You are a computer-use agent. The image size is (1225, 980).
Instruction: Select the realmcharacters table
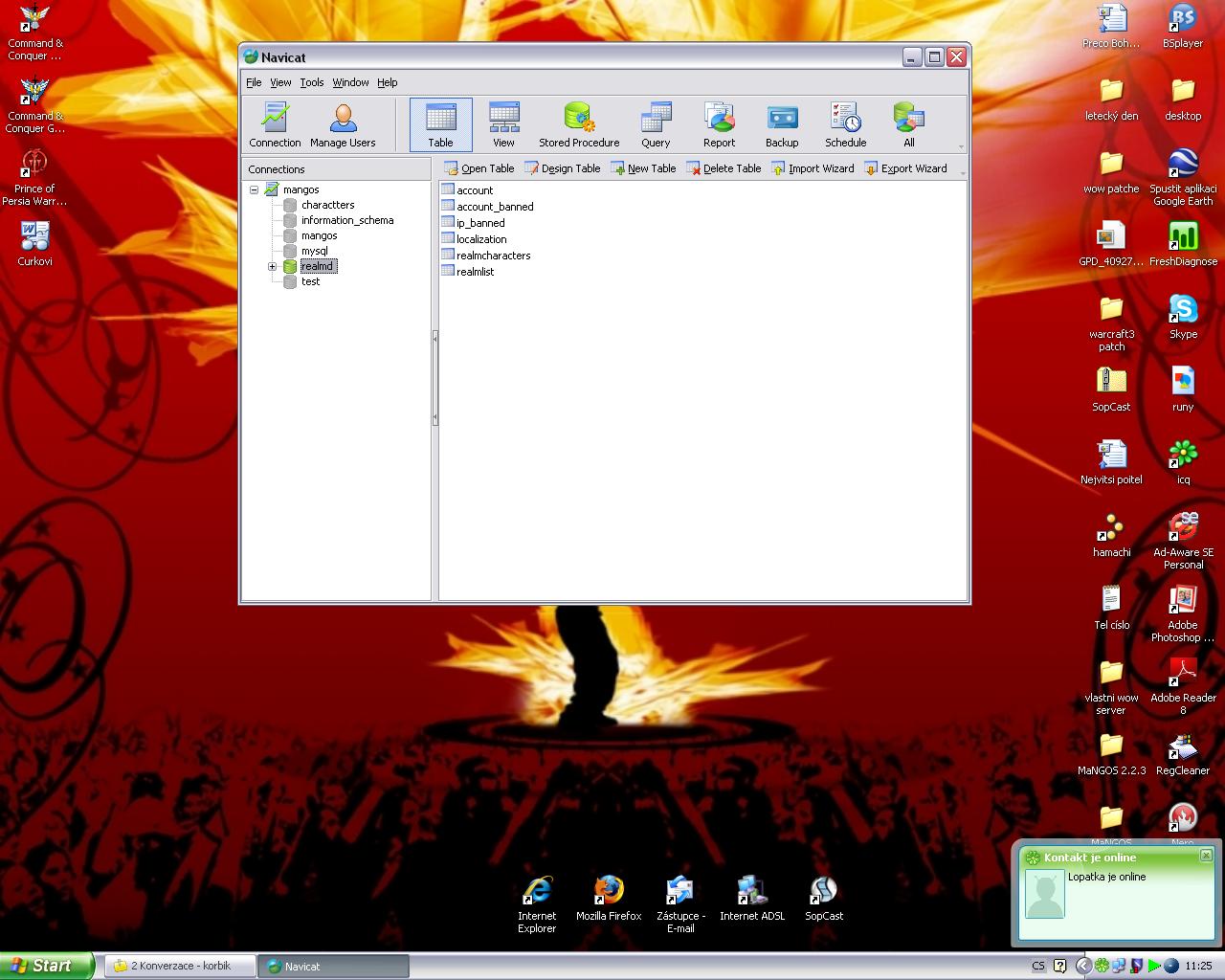pos(486,256)
